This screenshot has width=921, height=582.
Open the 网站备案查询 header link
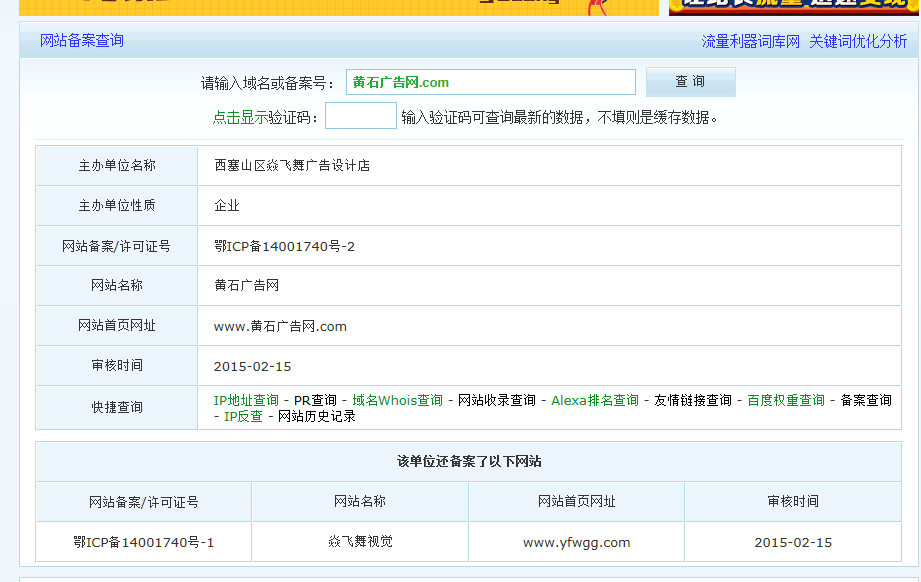click(x=82, y=41)
